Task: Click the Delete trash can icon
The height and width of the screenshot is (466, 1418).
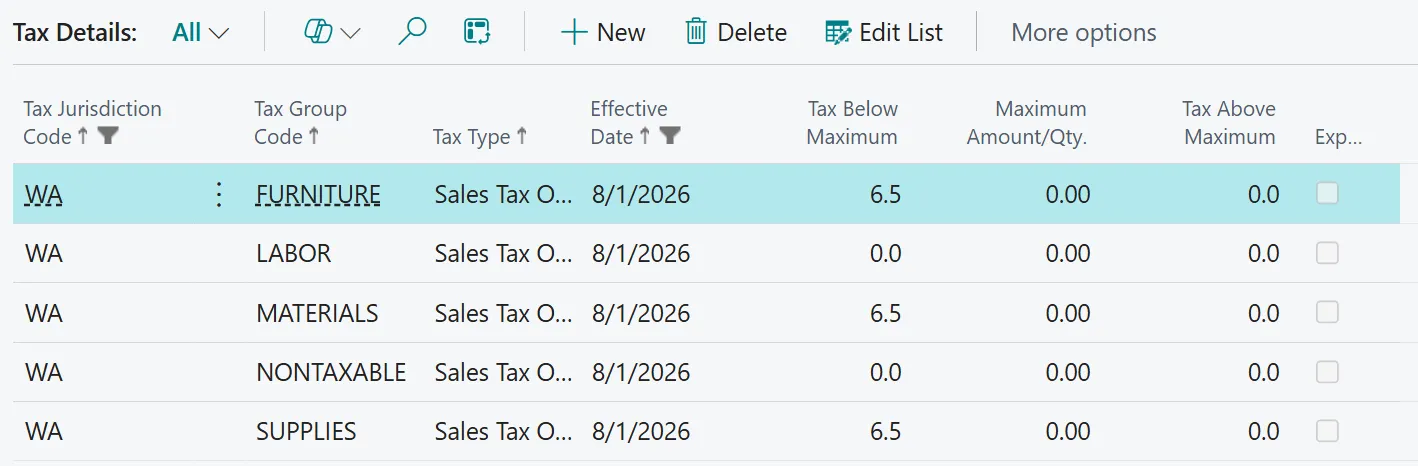Action: [696, 32]
